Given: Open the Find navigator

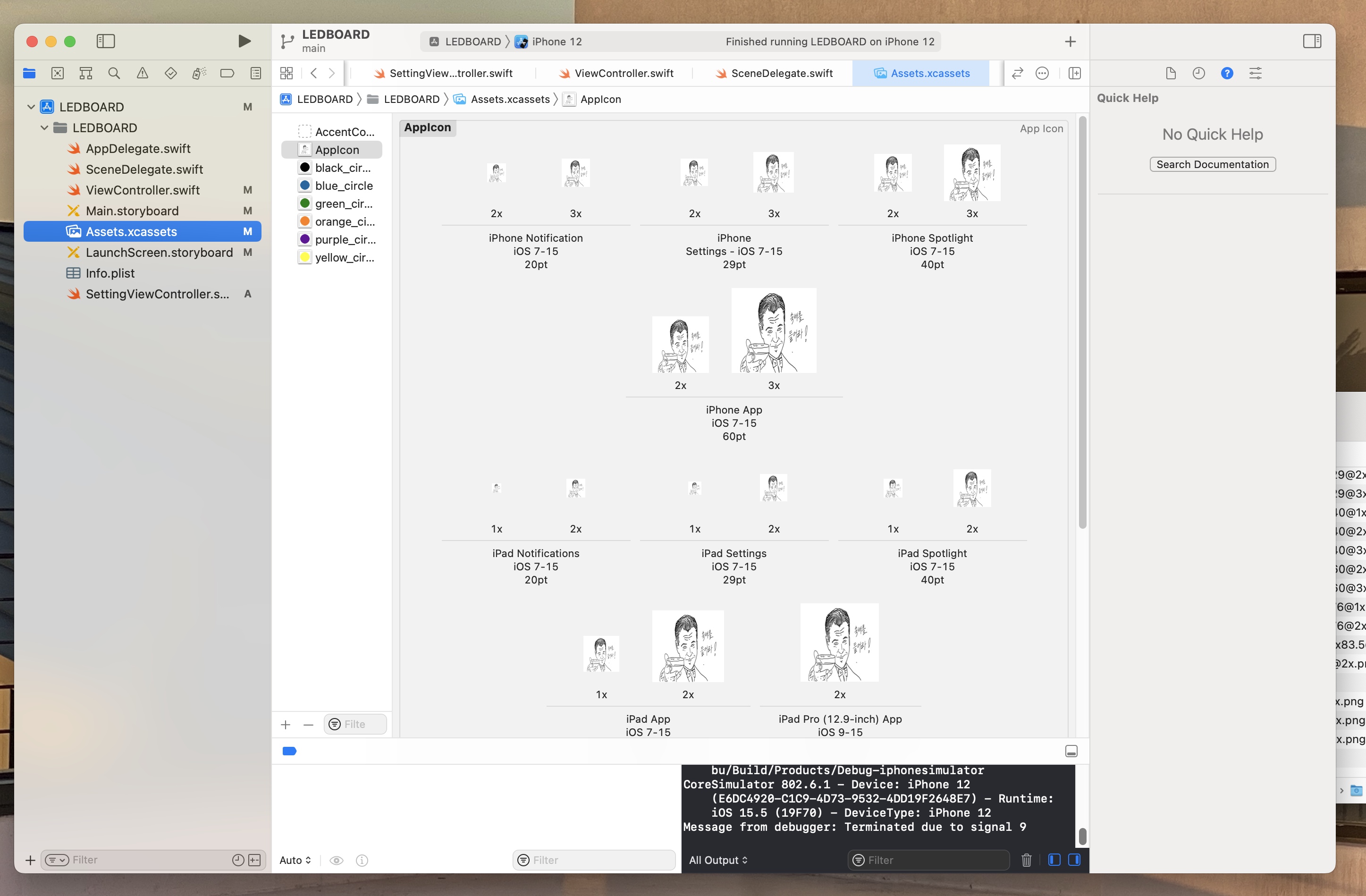Looking at the screenshot, I should click(x=114, y=73).
